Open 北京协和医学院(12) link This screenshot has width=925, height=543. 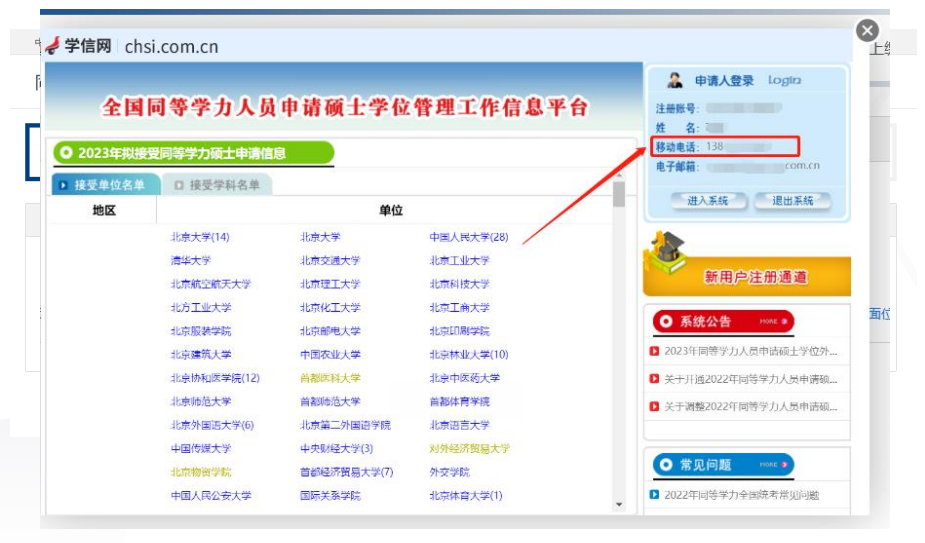tap(215, 378)
